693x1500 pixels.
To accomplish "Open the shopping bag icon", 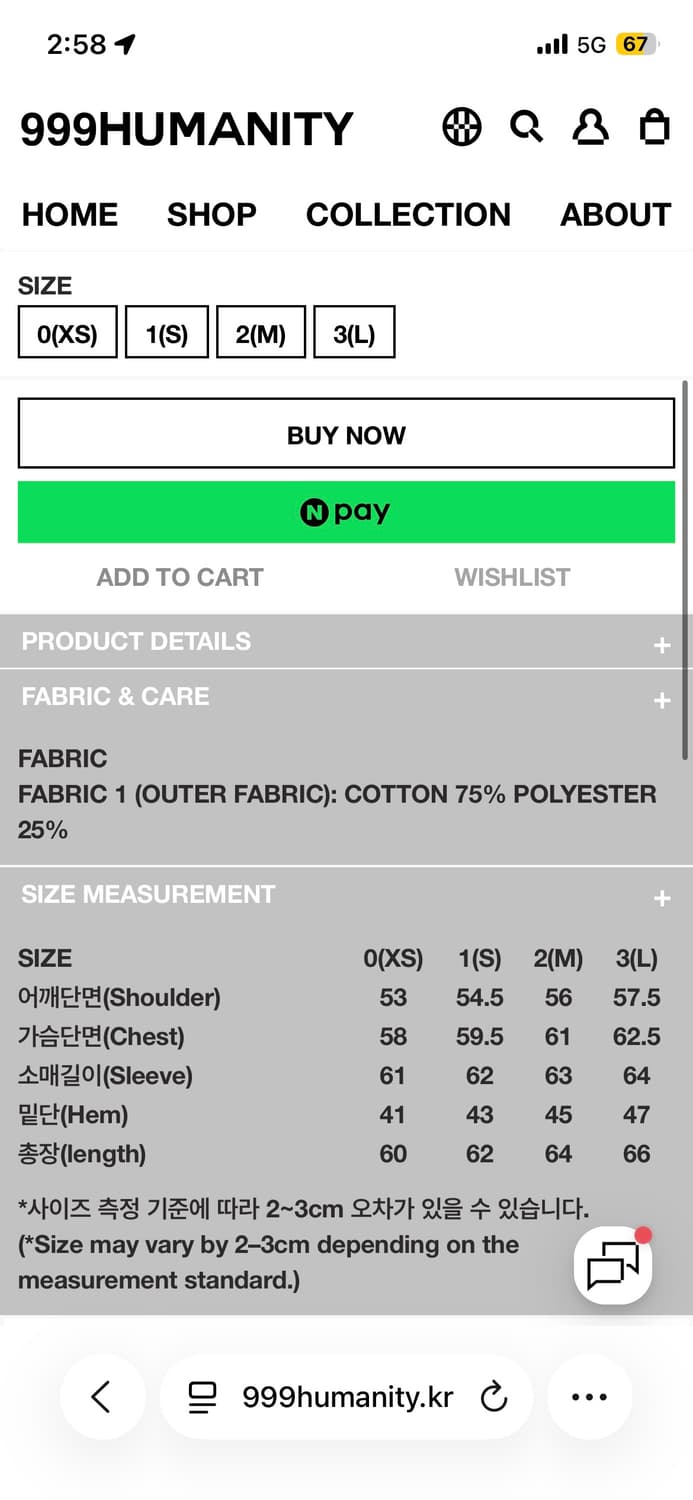I will pos(654,128).
